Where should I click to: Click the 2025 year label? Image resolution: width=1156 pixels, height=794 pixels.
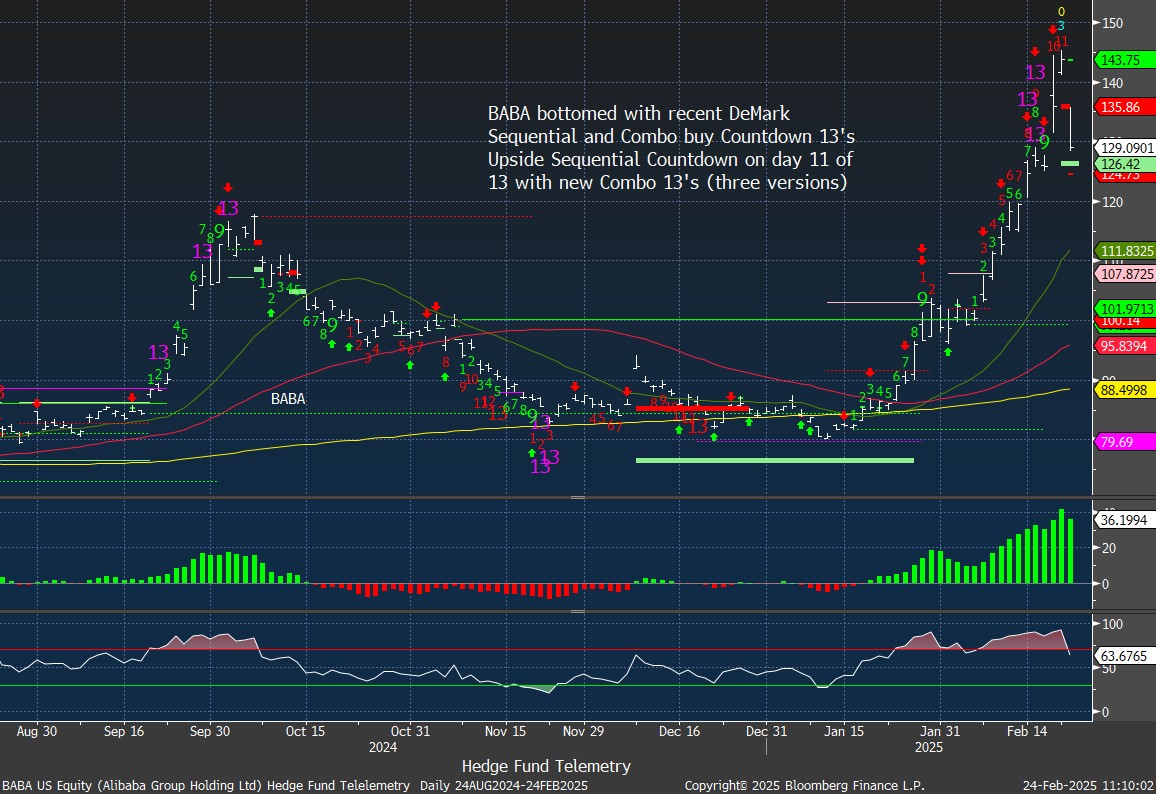coord(929,747)
